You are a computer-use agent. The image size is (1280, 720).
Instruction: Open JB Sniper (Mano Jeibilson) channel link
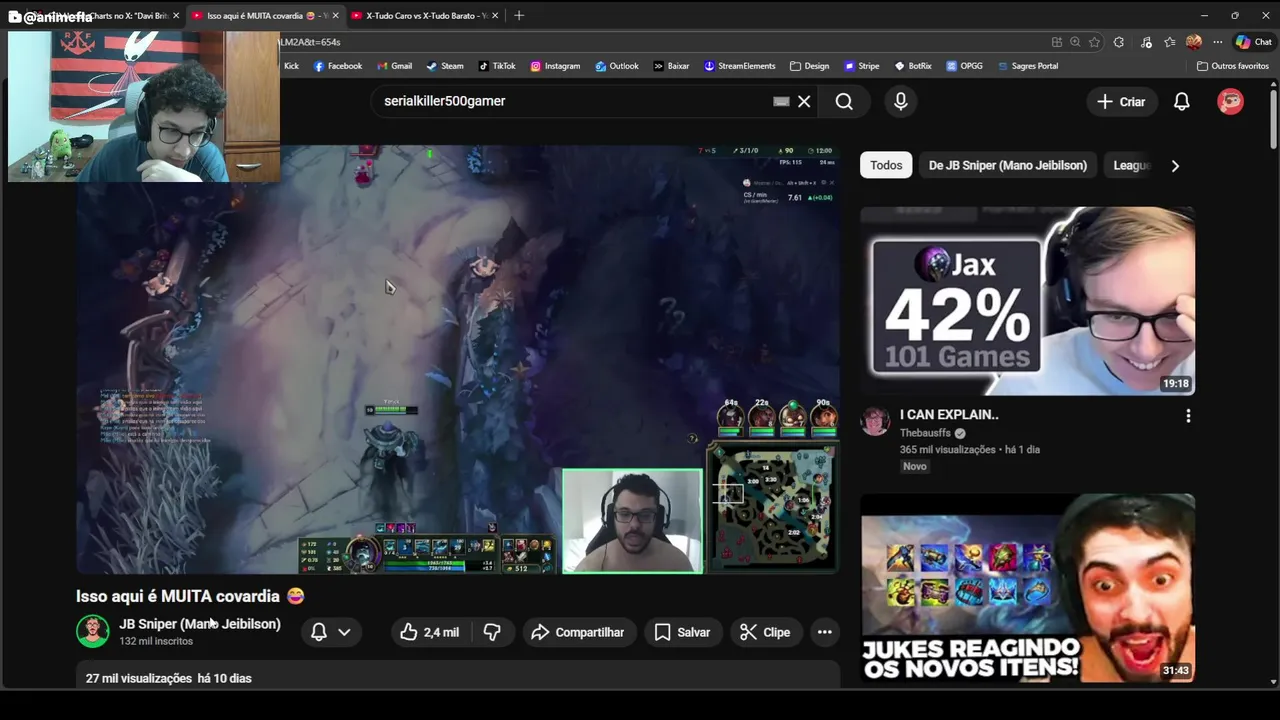200,624
